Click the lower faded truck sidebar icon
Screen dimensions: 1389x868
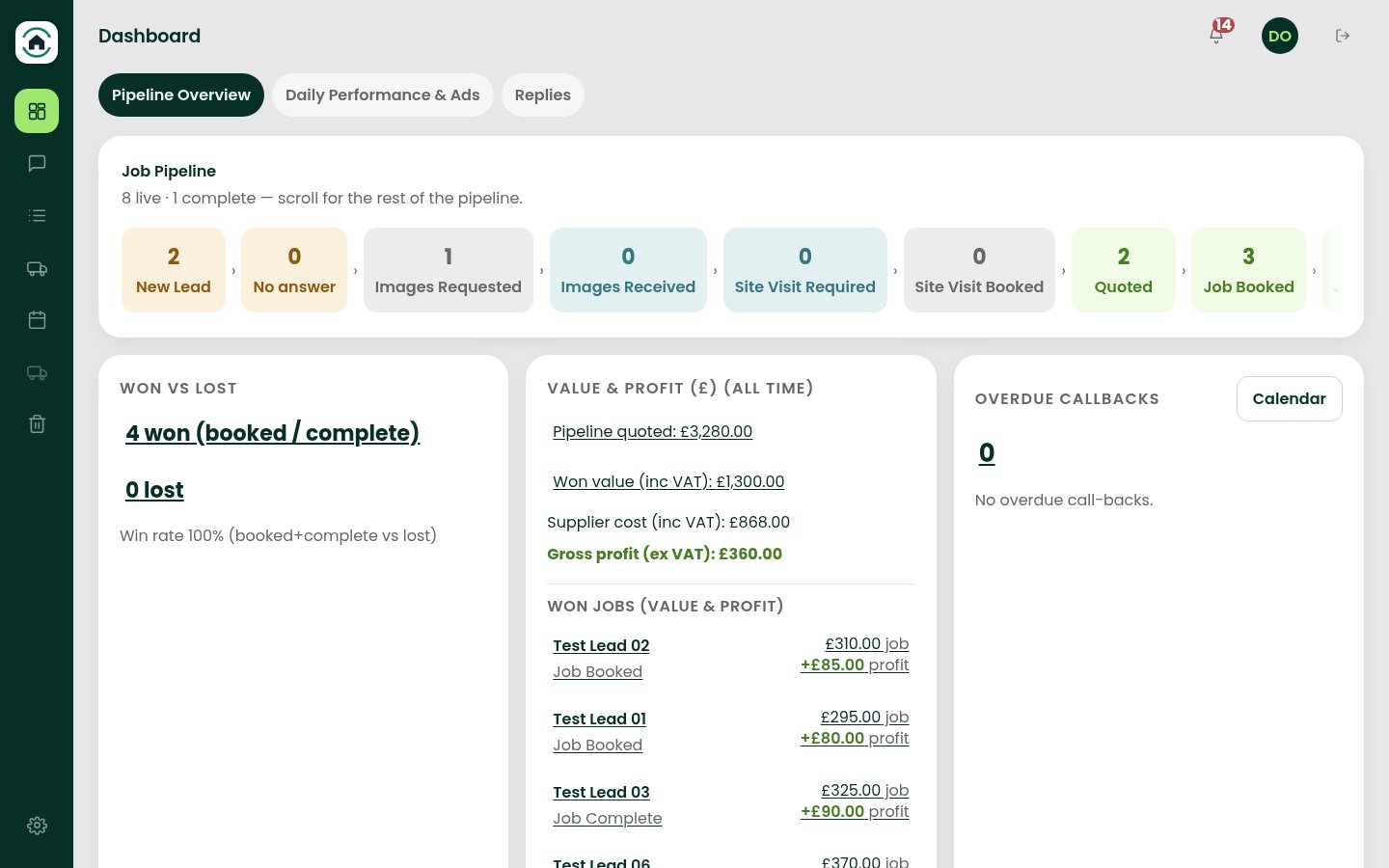[x=37, y=372]
